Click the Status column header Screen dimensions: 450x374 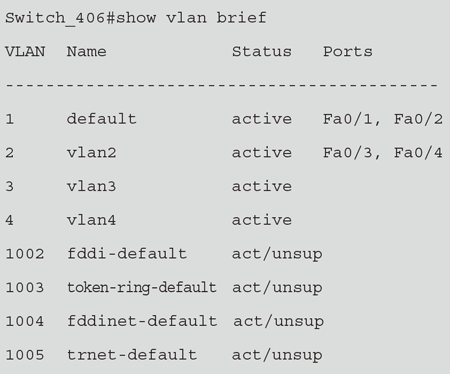click(x=262, y=52)
